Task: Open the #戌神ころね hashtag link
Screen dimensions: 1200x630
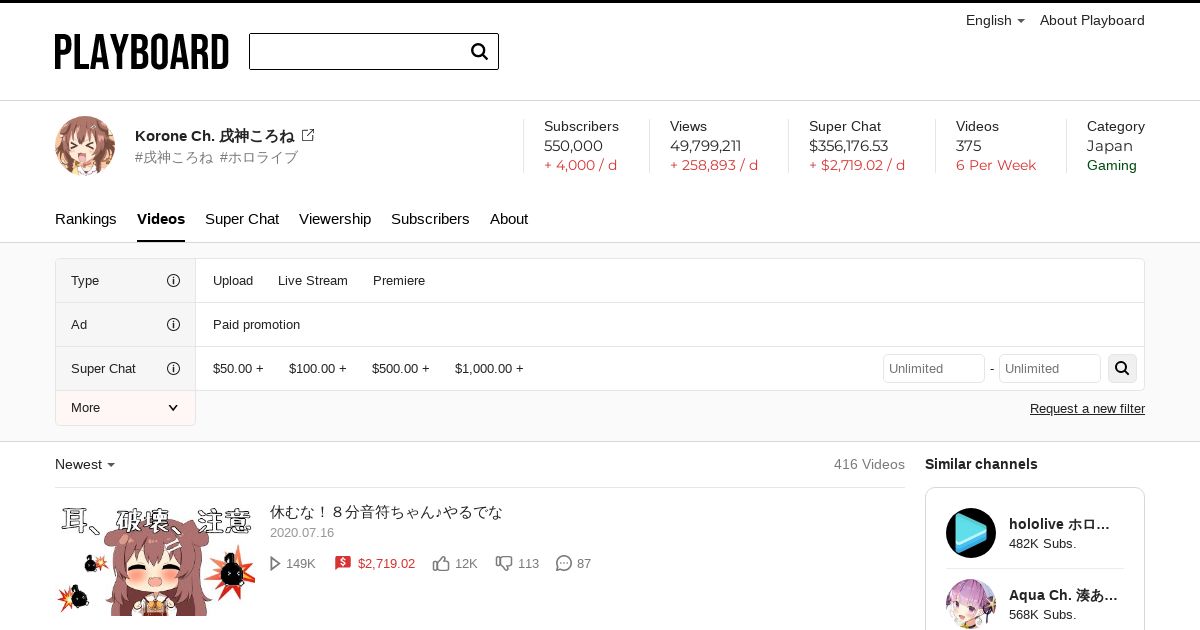Action: point(174,157)
